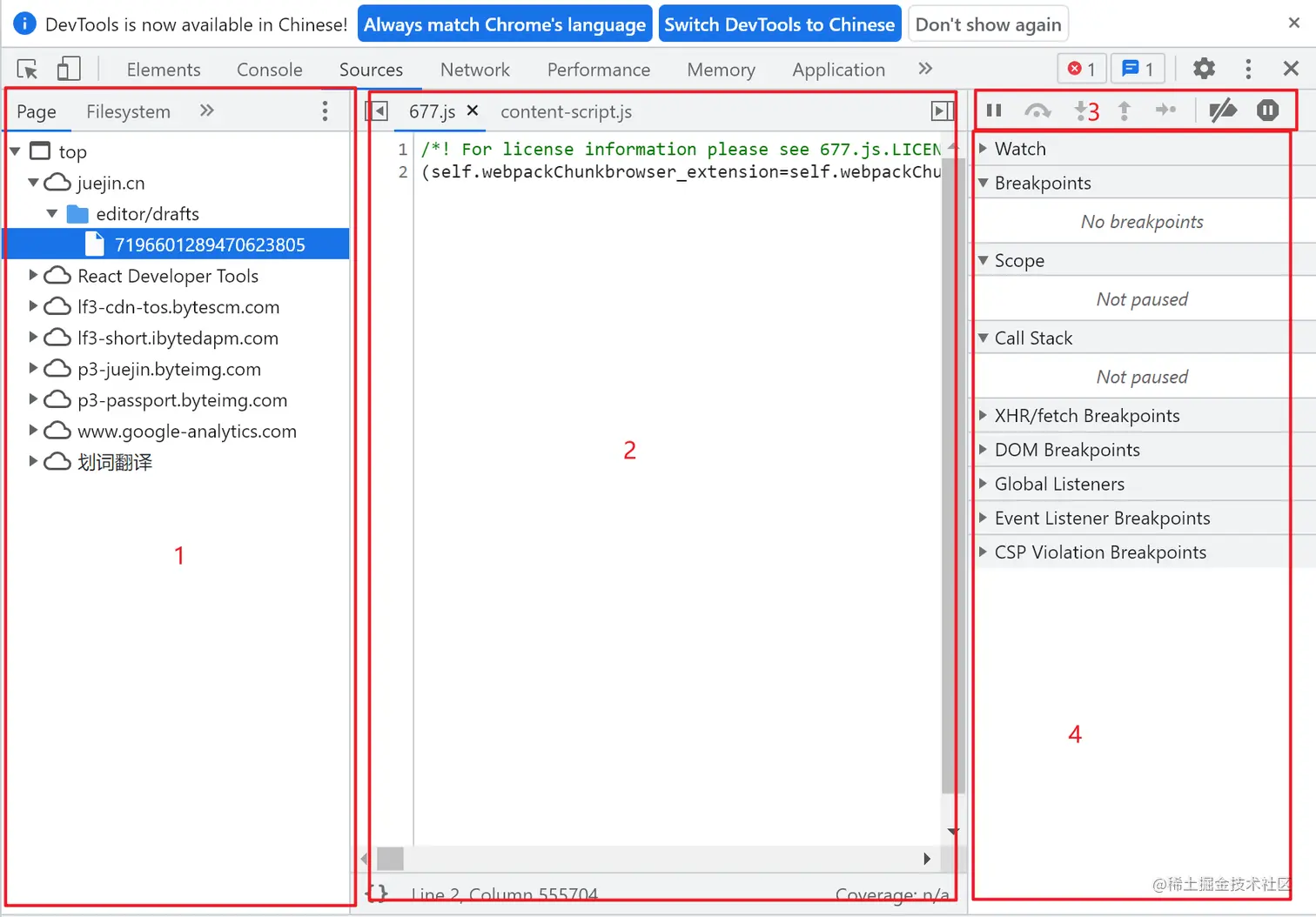Click the code editor horizontal scrollbar thumb
The height and width of the screenshot is (917, 1316).
click(390, 859)
